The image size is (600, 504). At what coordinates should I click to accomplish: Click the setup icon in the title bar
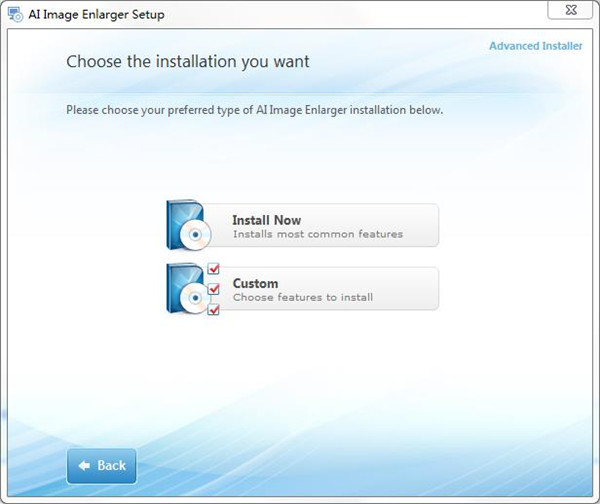pos(15,15)
